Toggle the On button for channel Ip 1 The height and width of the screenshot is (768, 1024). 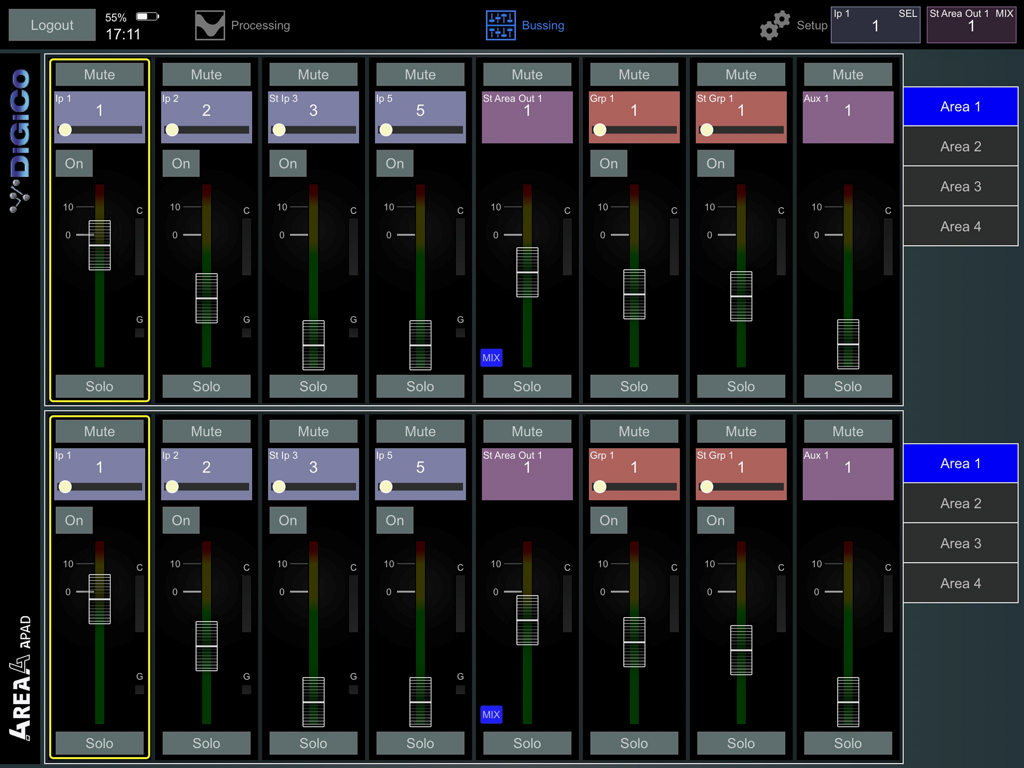(74, 163)
